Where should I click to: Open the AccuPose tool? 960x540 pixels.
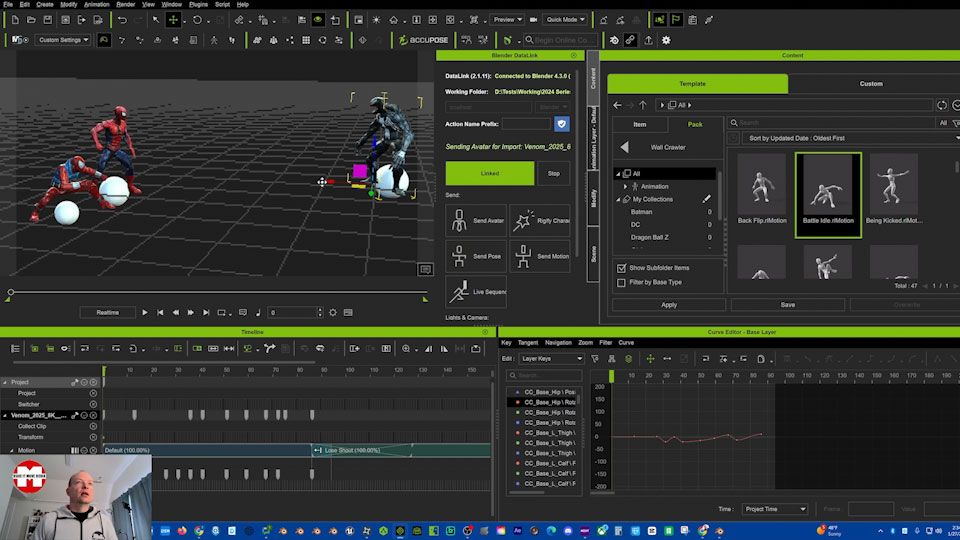424,40
